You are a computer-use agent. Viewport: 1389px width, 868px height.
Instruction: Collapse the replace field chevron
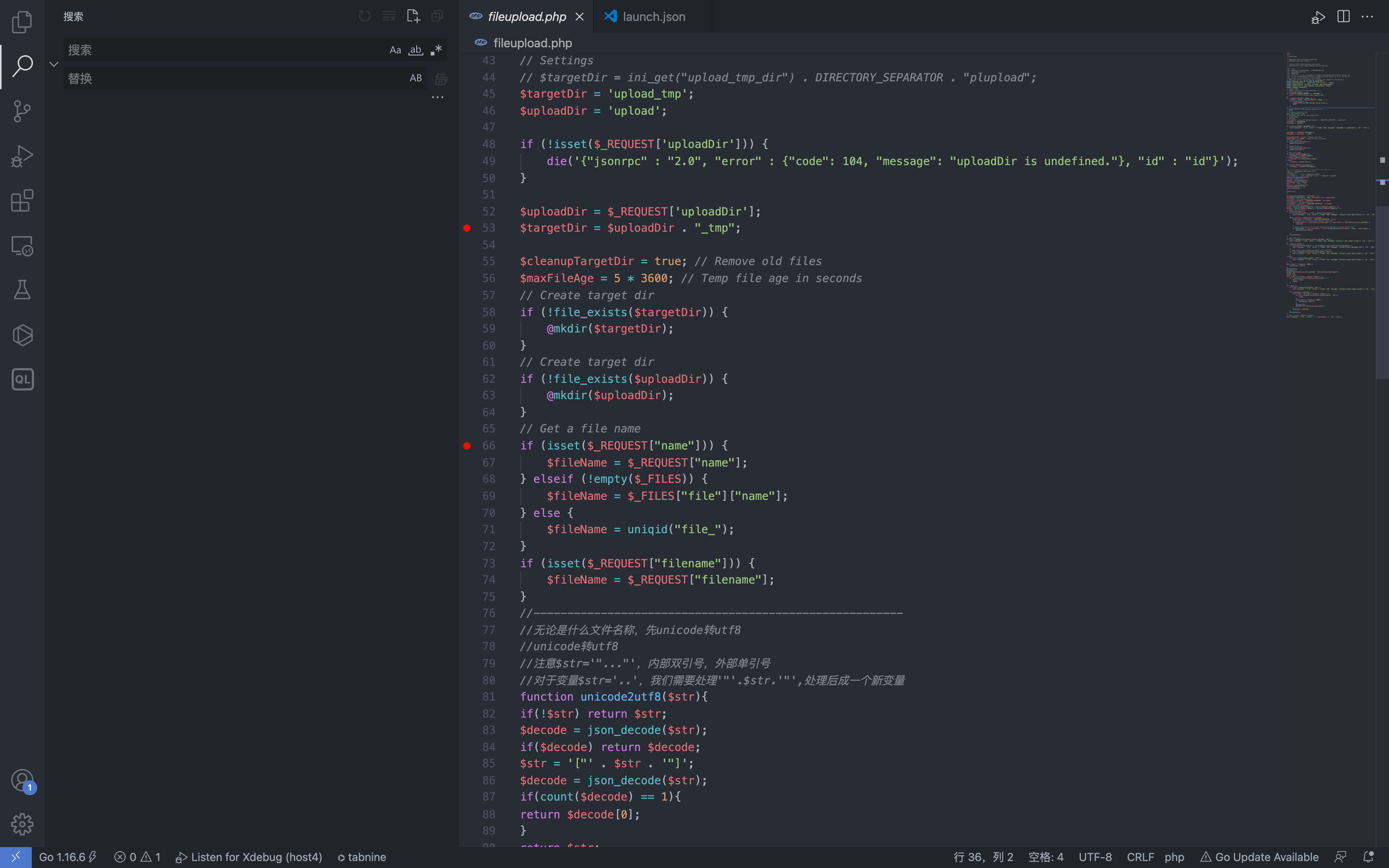pyautogui.click(x=54, y=64)
